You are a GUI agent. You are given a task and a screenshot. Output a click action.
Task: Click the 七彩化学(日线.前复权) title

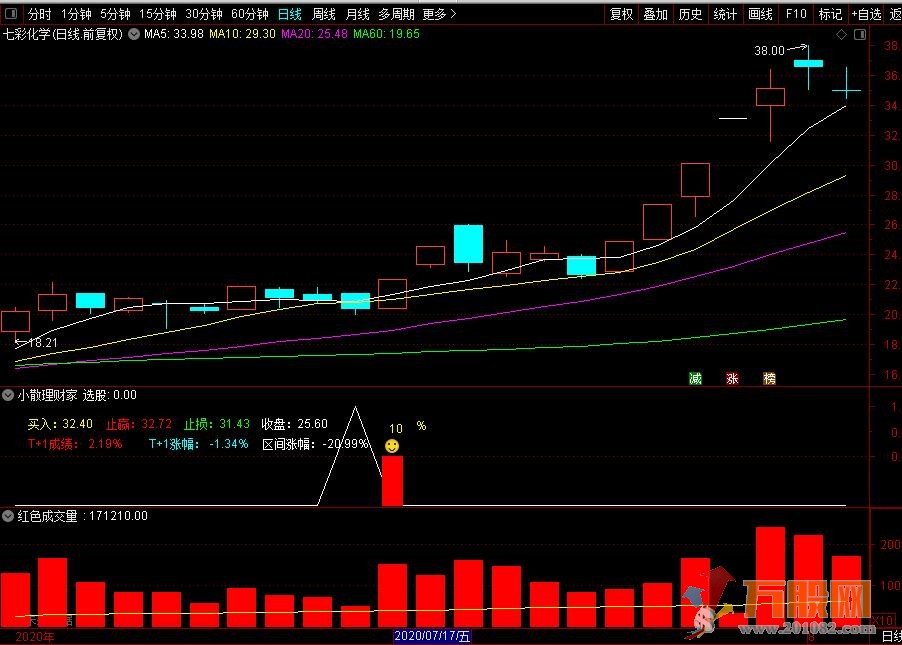pos(63,34)
